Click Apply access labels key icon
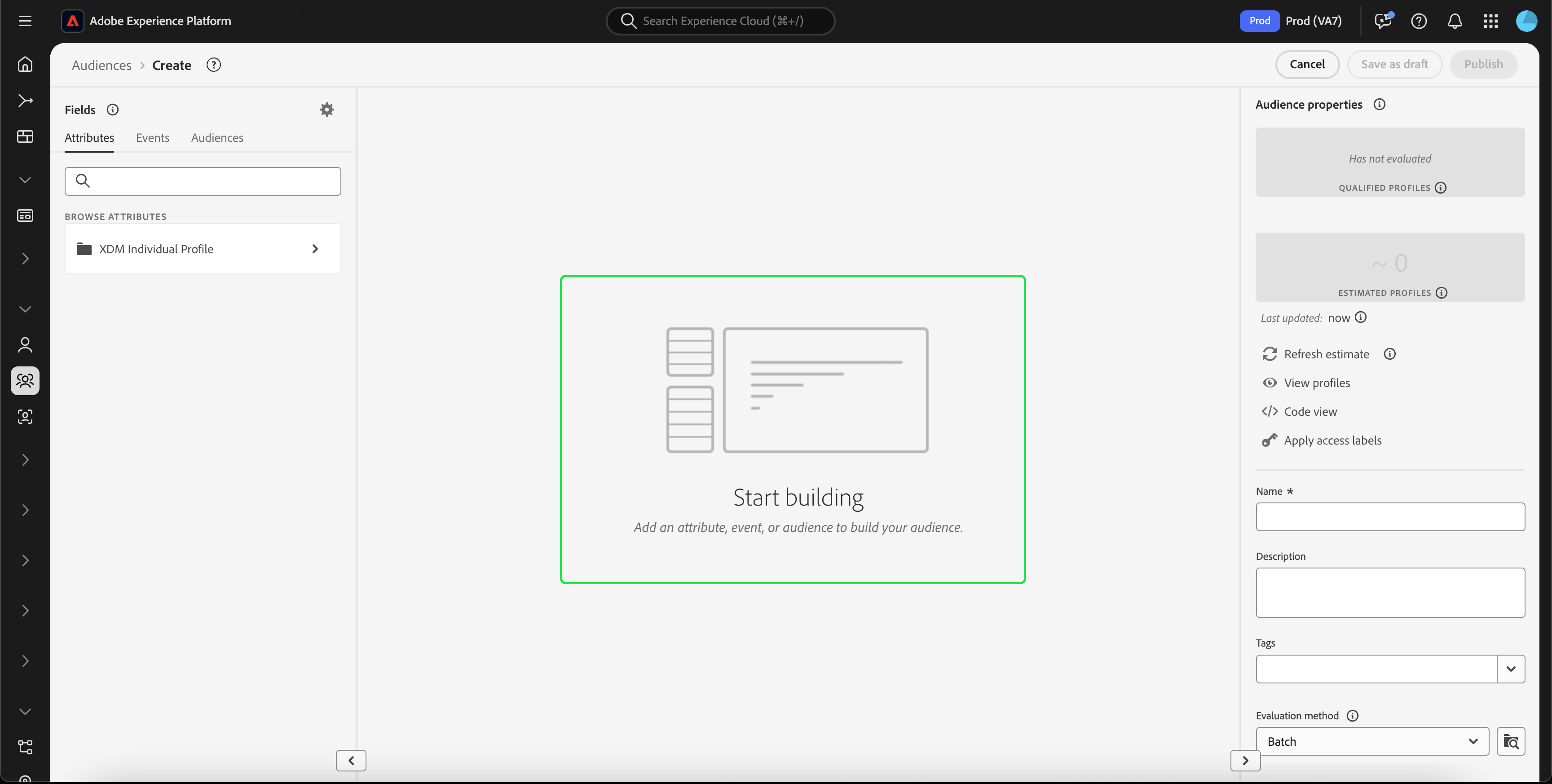 click(x=1270, y=440)
